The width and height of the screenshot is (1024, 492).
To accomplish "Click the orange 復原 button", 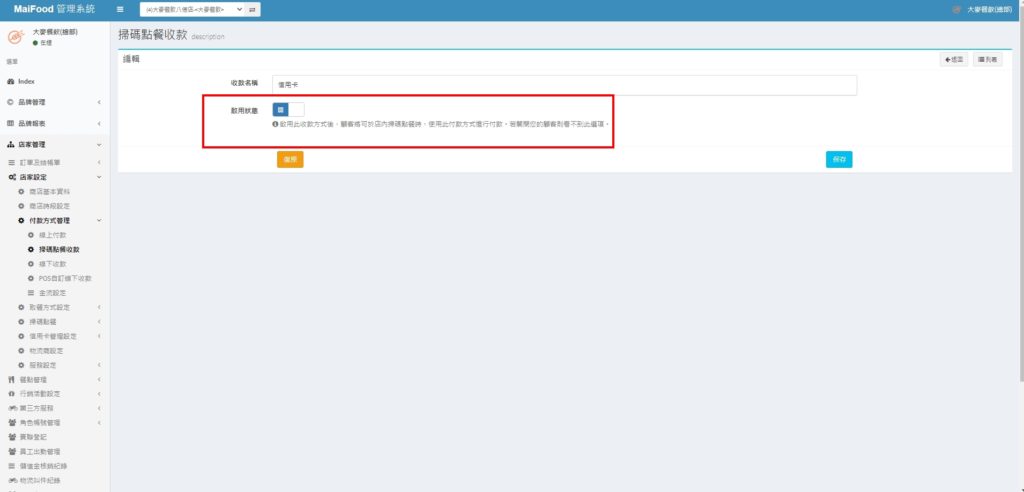I will pyautogui.click(x=290, y=159).
